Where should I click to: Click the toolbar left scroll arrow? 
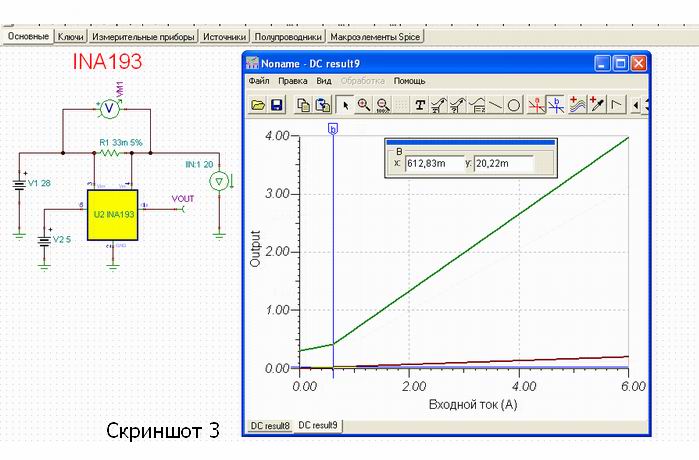coord(636,106)
